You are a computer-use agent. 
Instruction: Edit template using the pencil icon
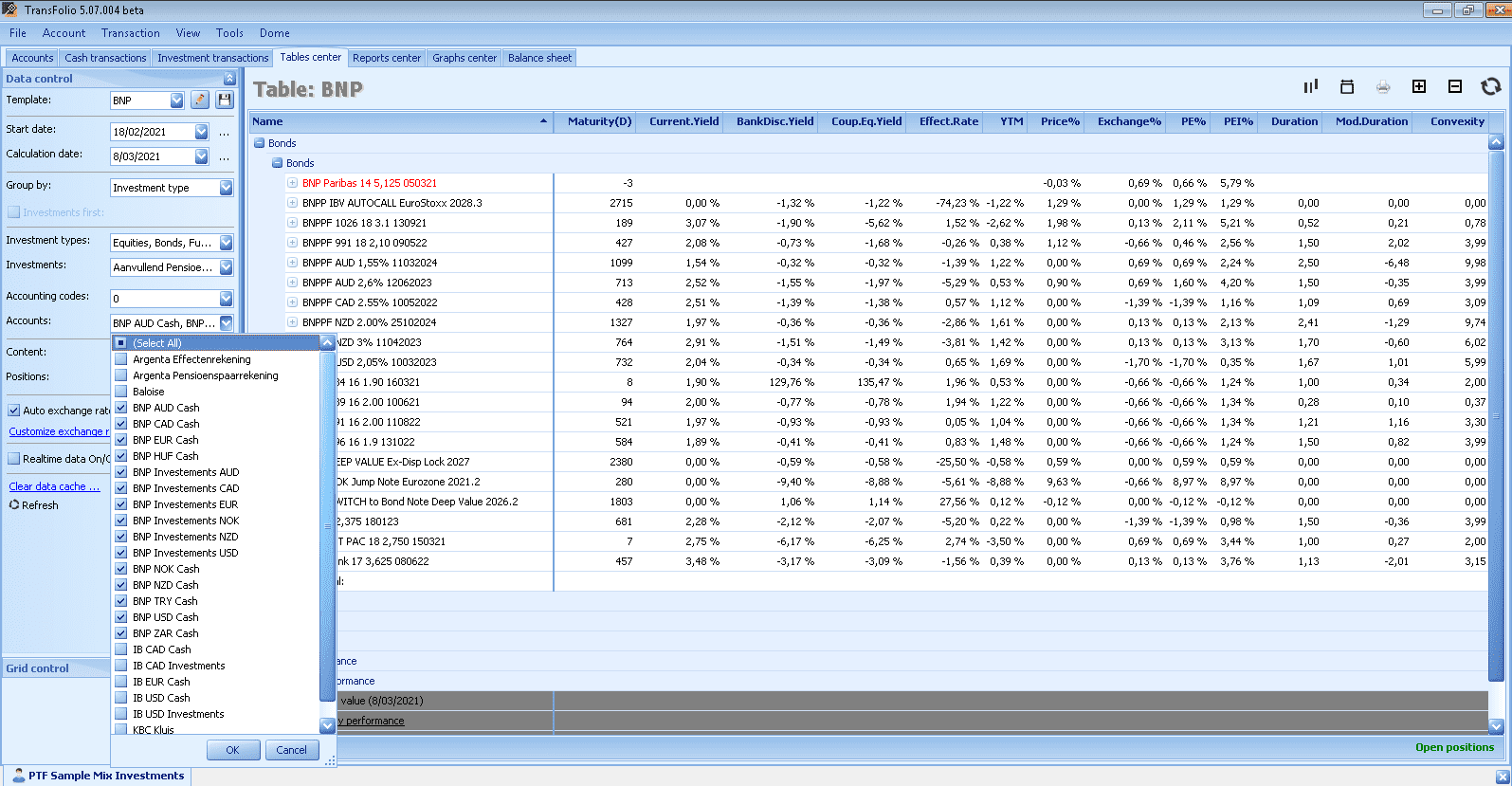pyautogui.click(x=200, y=100)
